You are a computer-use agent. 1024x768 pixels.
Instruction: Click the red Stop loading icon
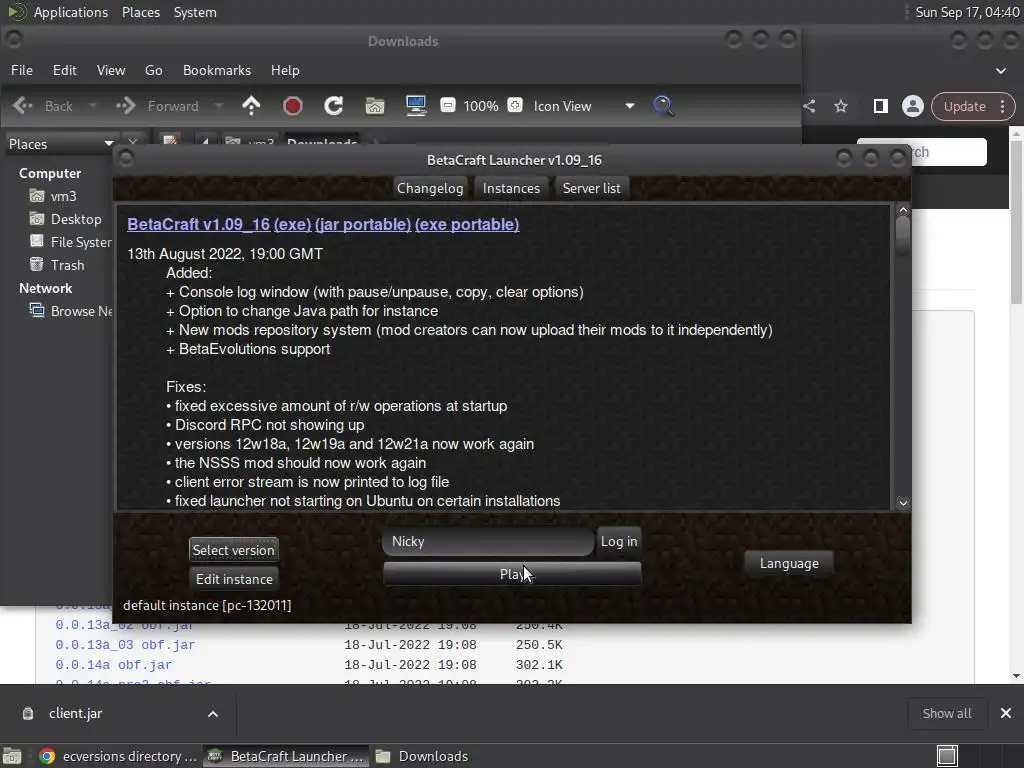coord(293,106)
